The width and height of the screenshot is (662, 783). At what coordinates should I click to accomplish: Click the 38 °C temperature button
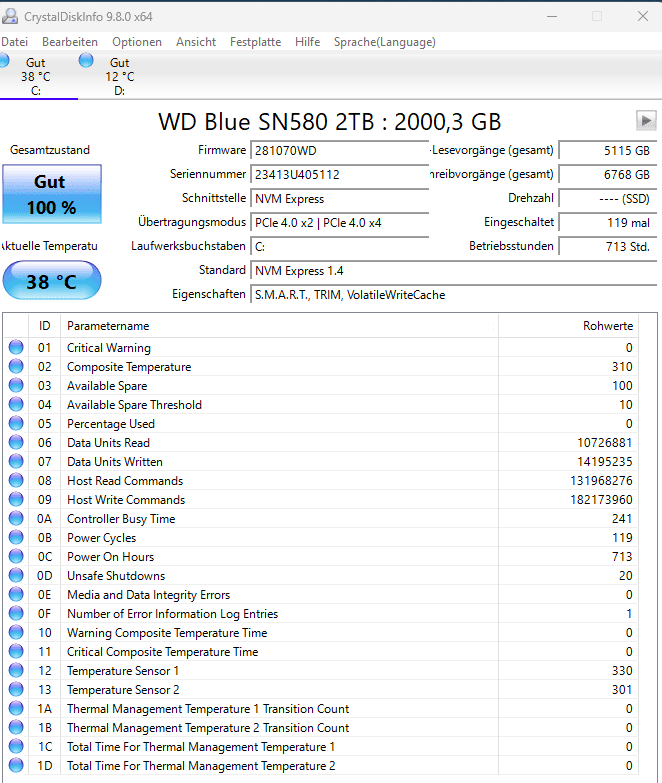pos(52,281)
